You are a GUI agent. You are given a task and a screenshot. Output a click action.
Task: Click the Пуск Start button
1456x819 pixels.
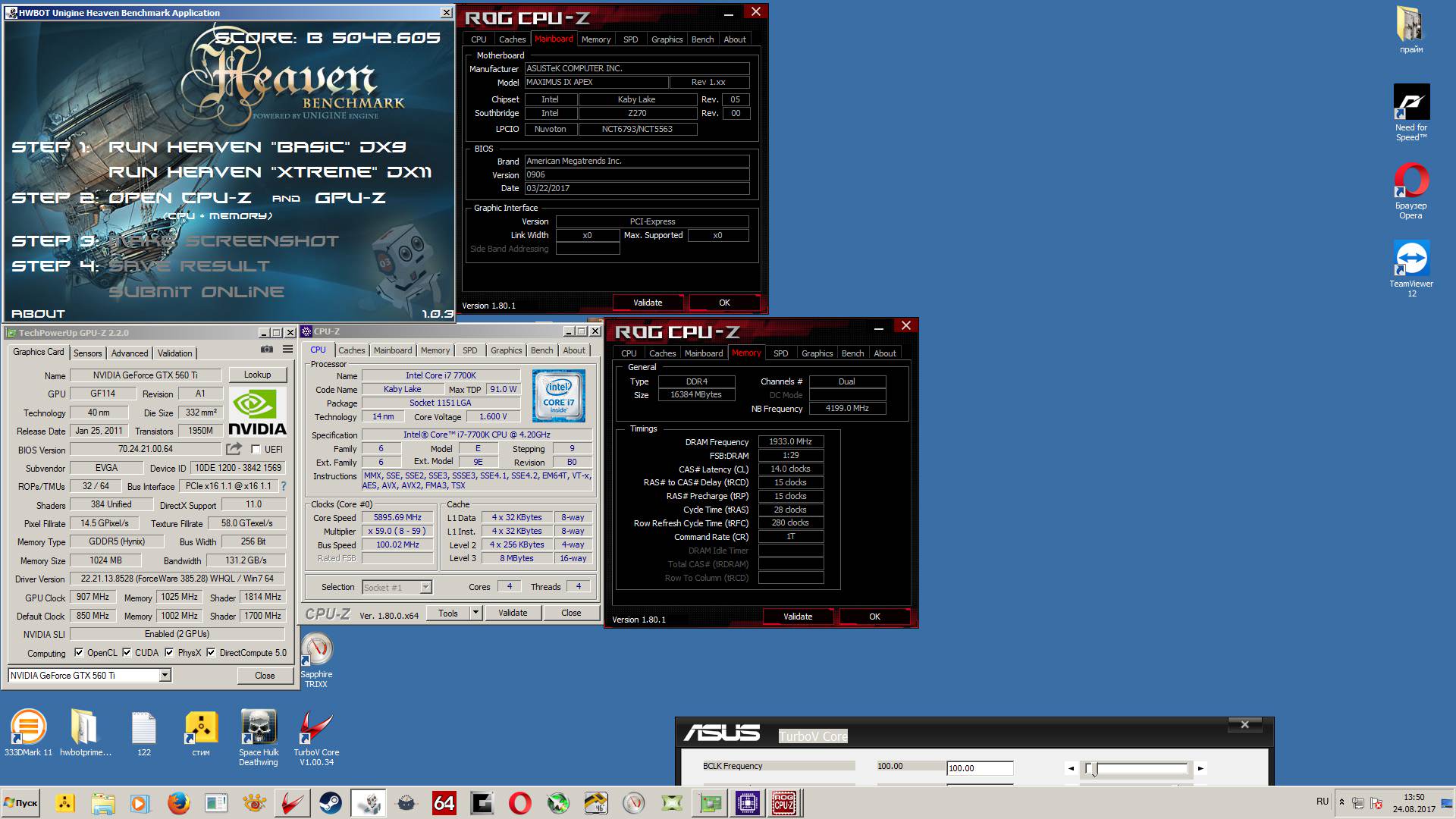[21, 803]
